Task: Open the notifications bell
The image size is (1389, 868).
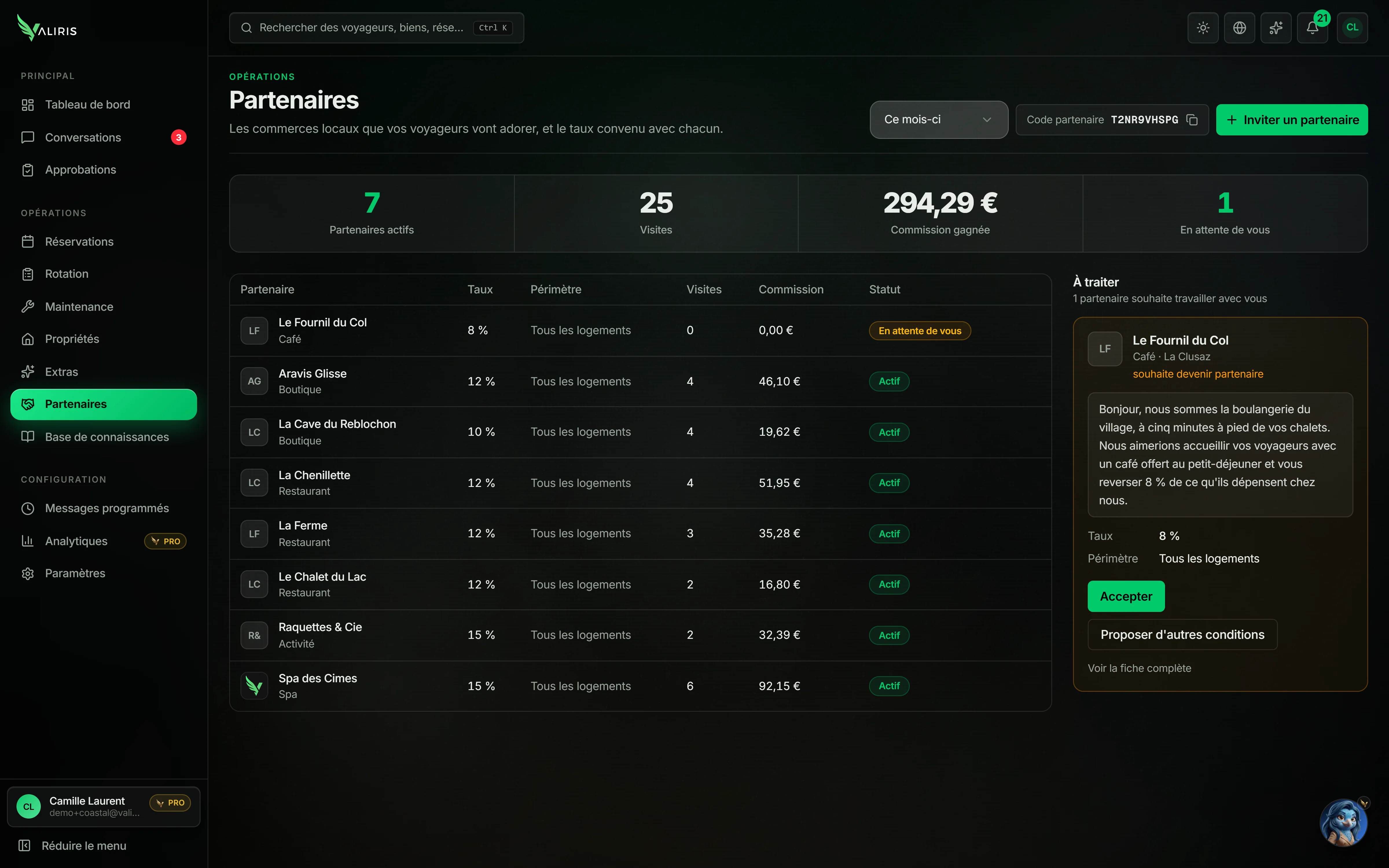Action: [x=1312, y=27]
